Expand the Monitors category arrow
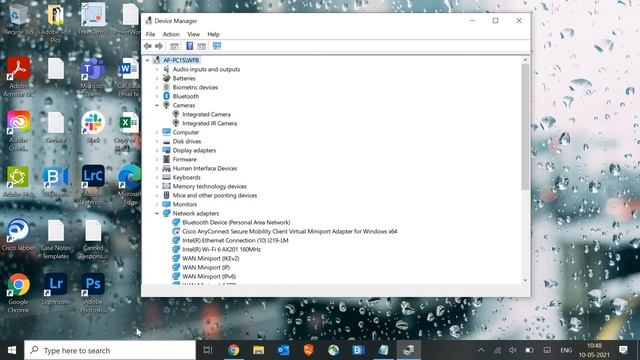Screen dimensions: 640x360 click(157, 204)
